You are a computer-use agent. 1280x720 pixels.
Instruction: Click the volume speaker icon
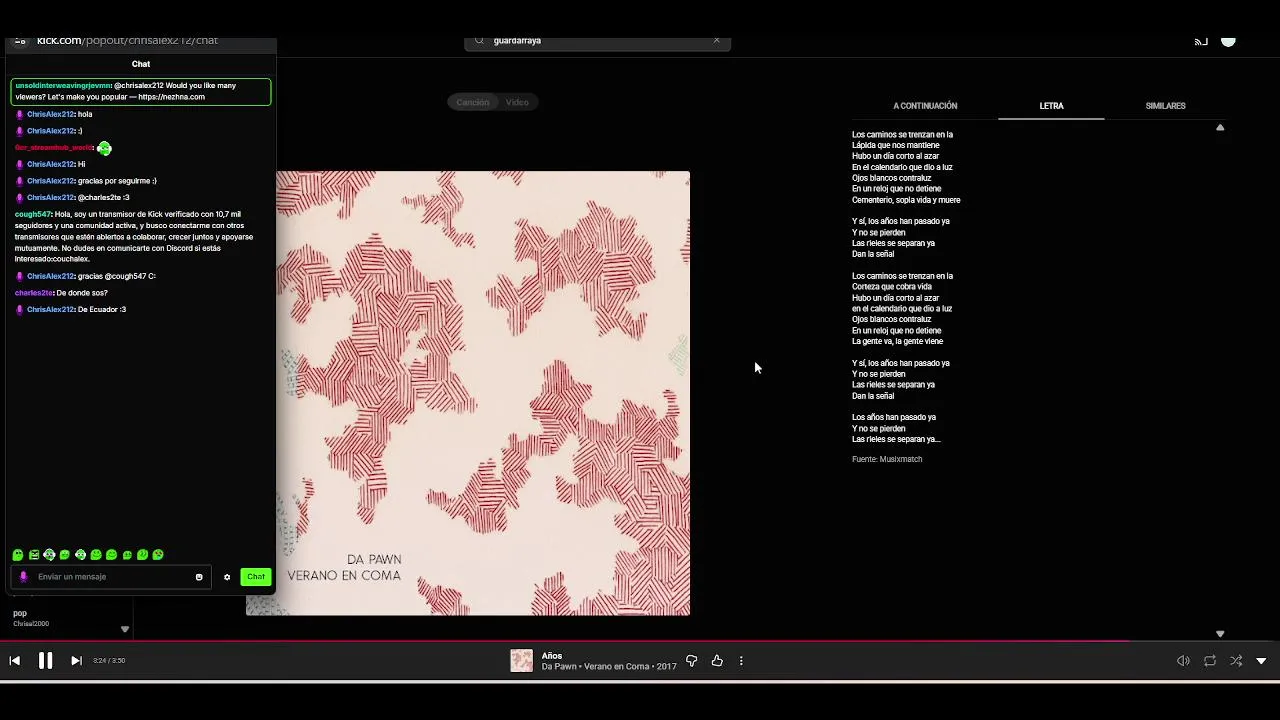[x=1183, y=661]
